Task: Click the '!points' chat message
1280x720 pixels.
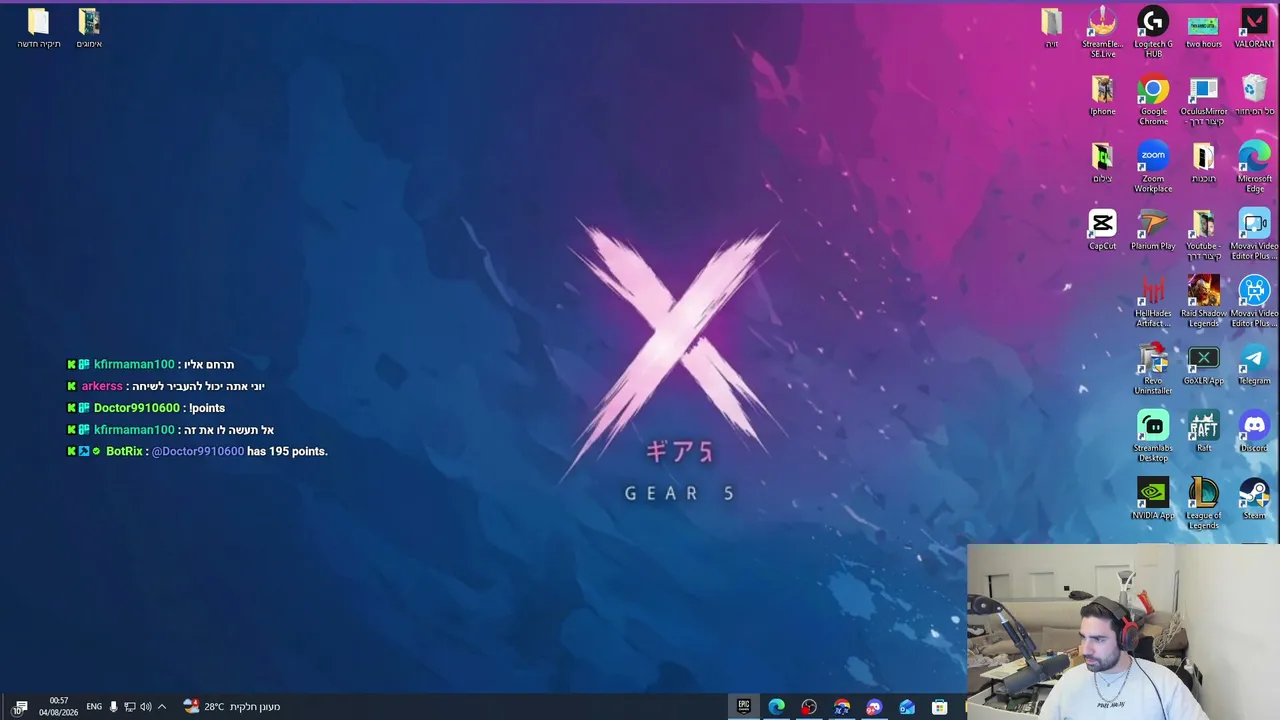Action: [207, 408]
